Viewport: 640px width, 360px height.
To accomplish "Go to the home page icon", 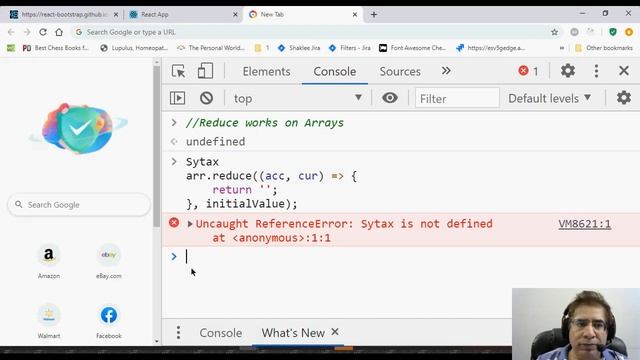I will [x=59, y=32].
